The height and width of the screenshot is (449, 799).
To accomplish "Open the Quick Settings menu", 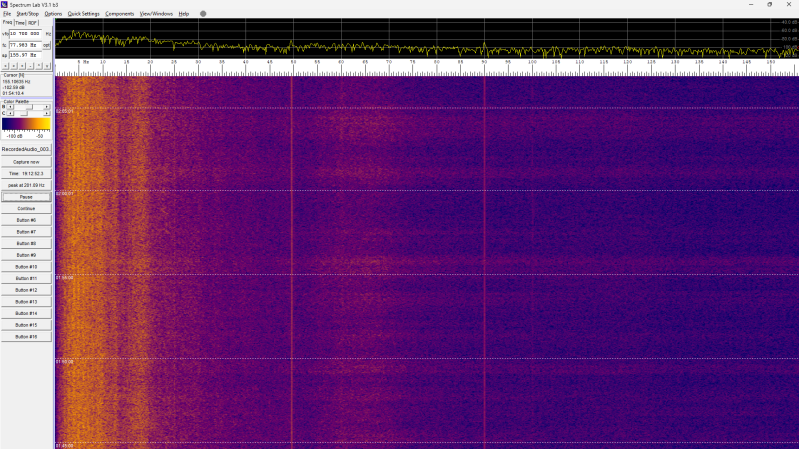I will pos(84,14).
